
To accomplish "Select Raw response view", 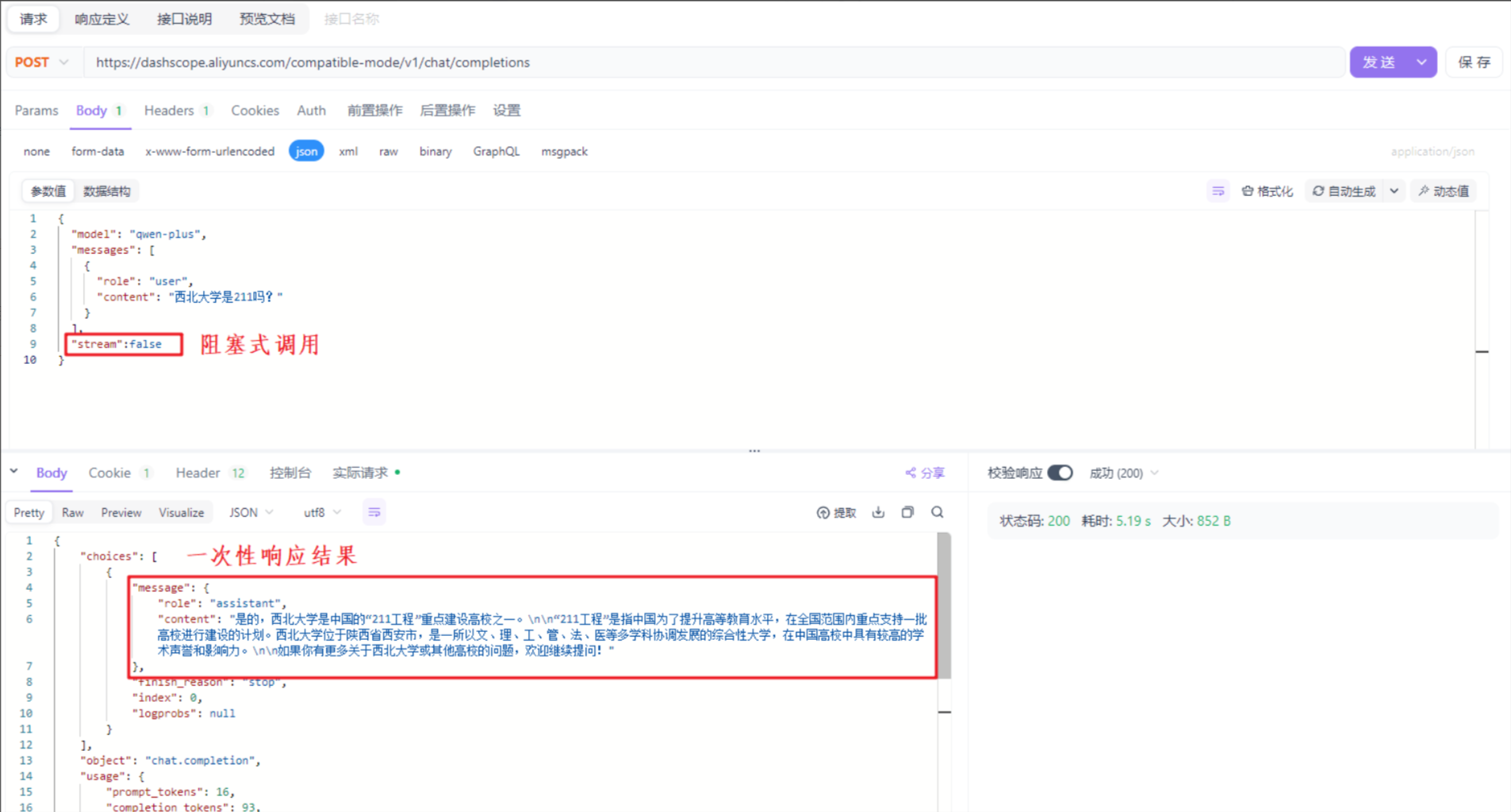I will pos(72,512).
